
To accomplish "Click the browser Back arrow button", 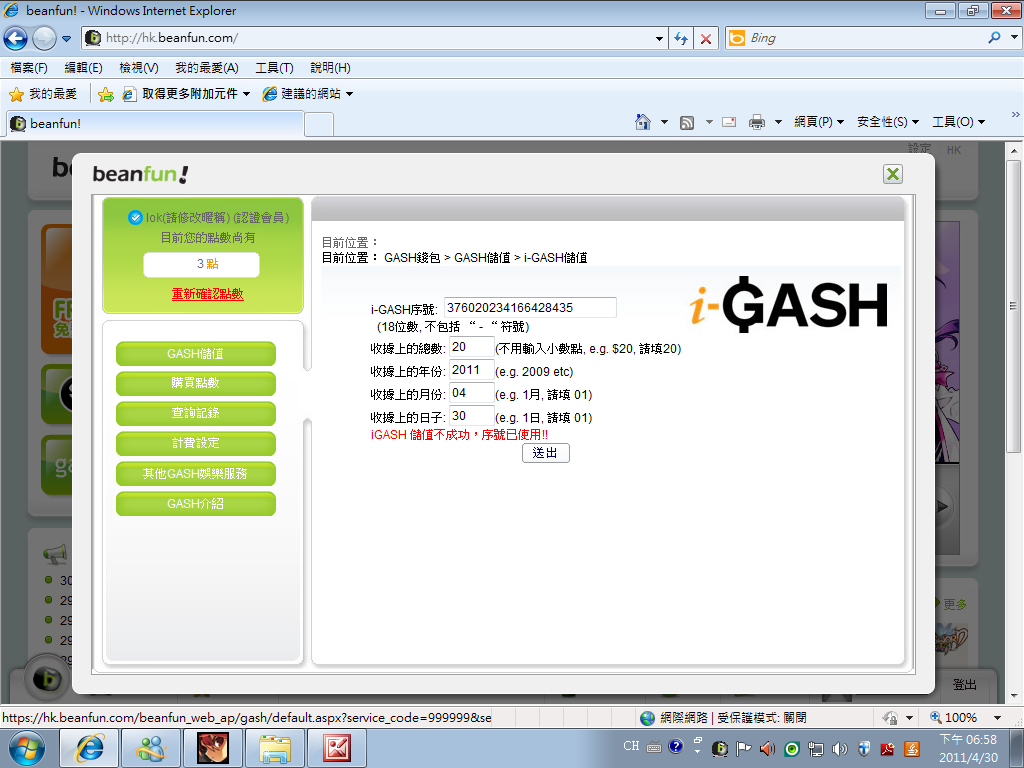I will (x=16, y=38).
